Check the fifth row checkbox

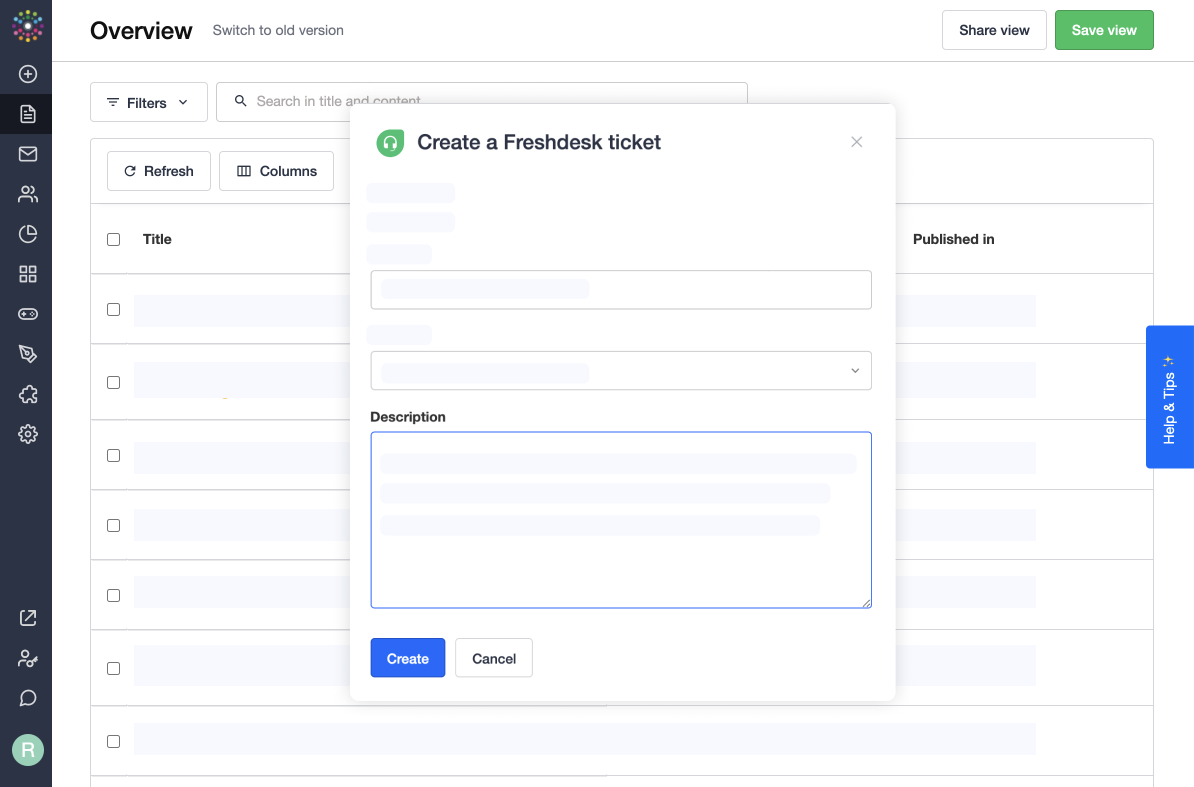click(113, 595)
